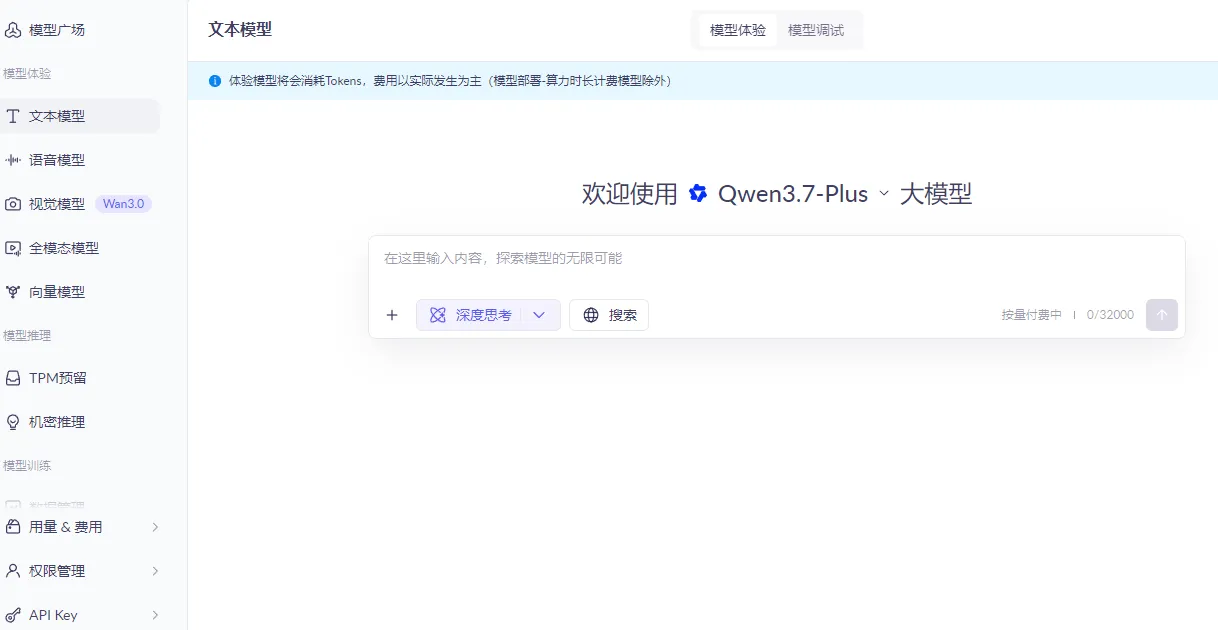Click the 机密推理 lightbulb icon
1218x630 pixels.
click(x=13, y=422)
